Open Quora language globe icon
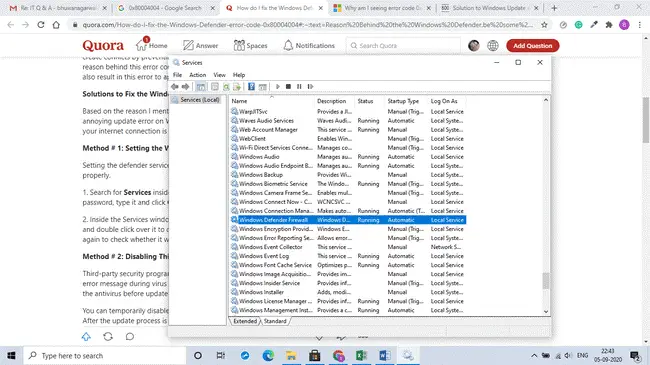Screen dimensions: 650x365 [492, 46]
